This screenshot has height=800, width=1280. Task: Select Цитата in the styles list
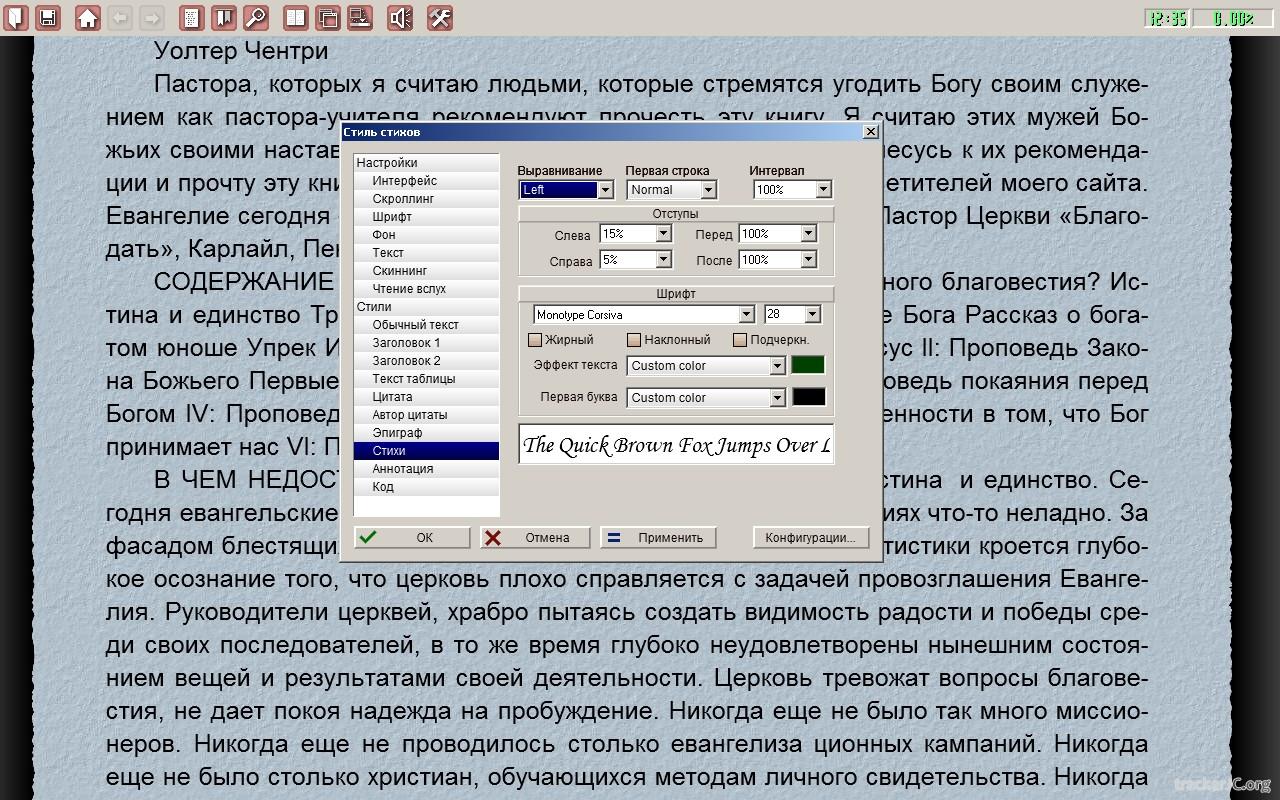pos(392,397)
